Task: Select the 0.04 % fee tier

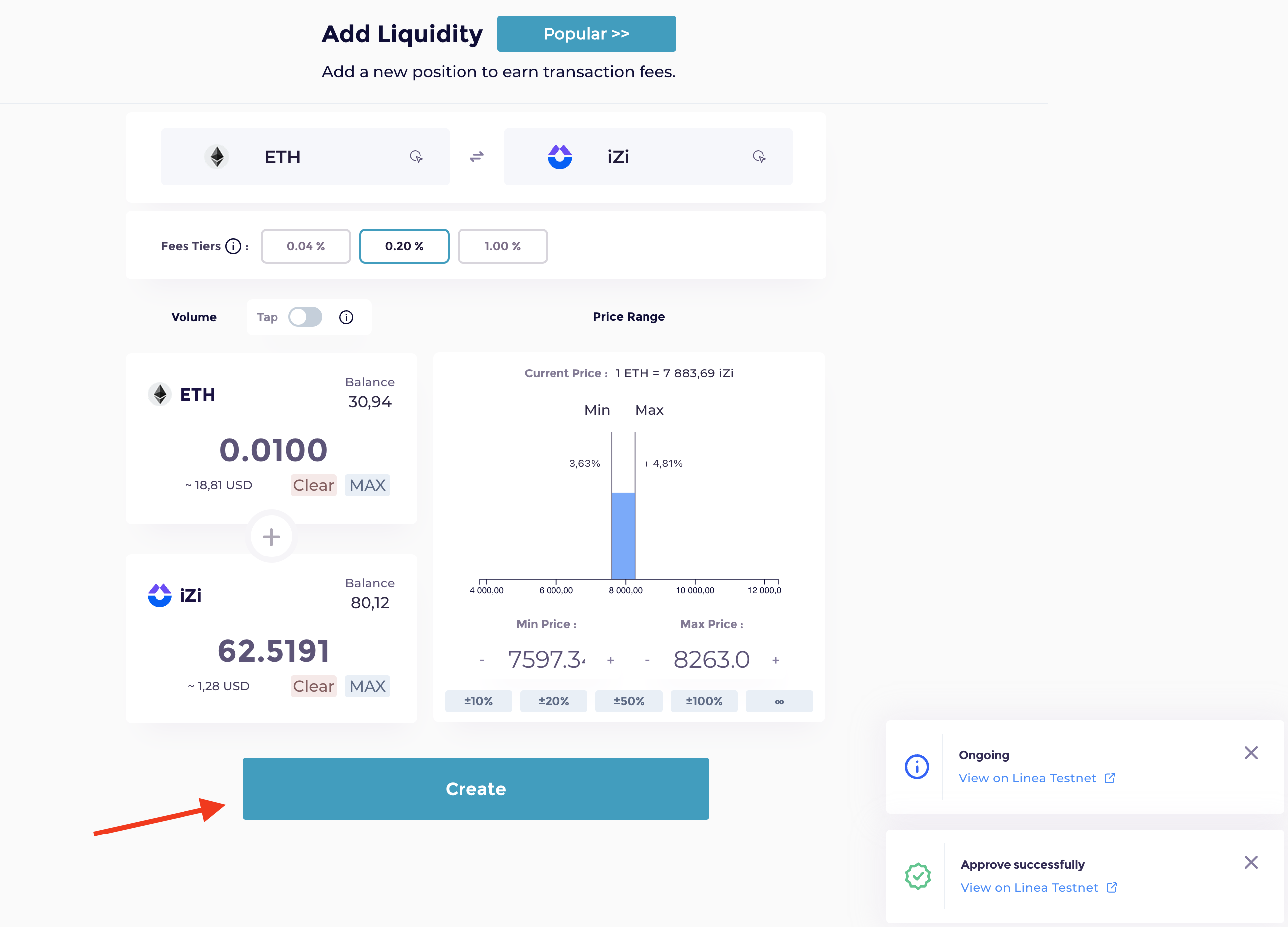Action: 305,246
